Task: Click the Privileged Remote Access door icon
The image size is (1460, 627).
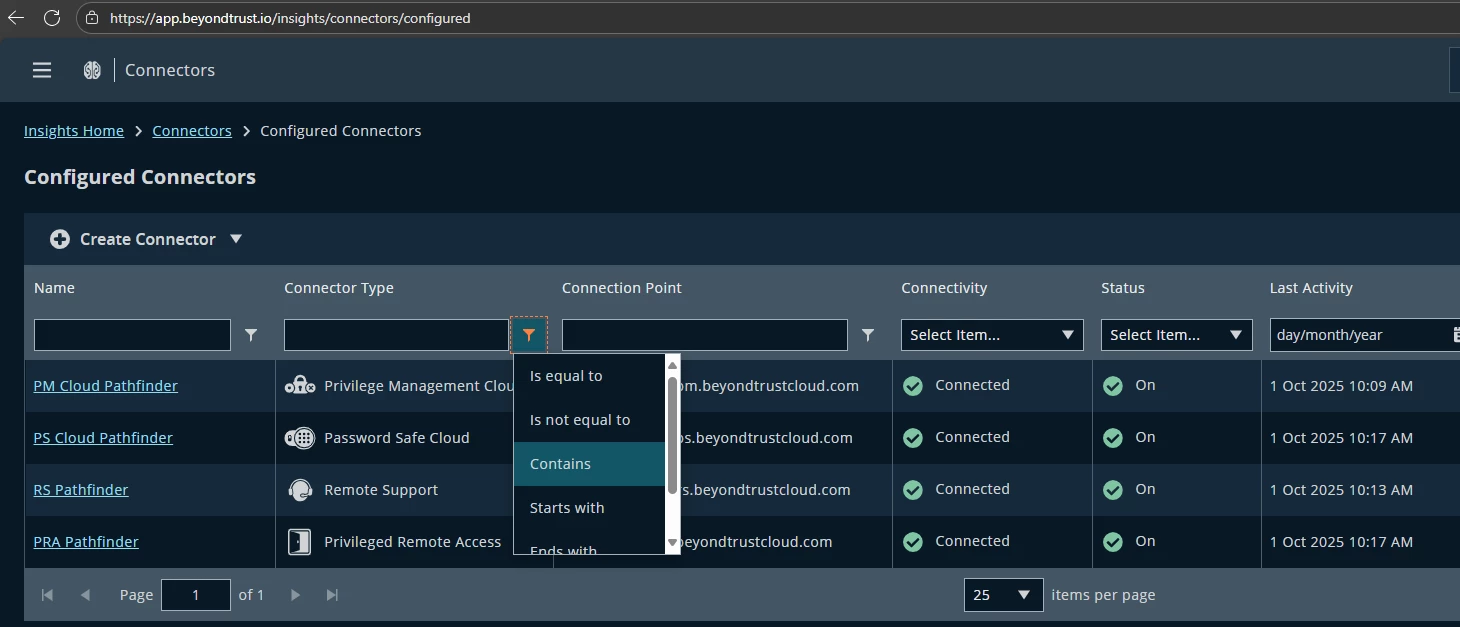Action: click(x=299, y=542)
